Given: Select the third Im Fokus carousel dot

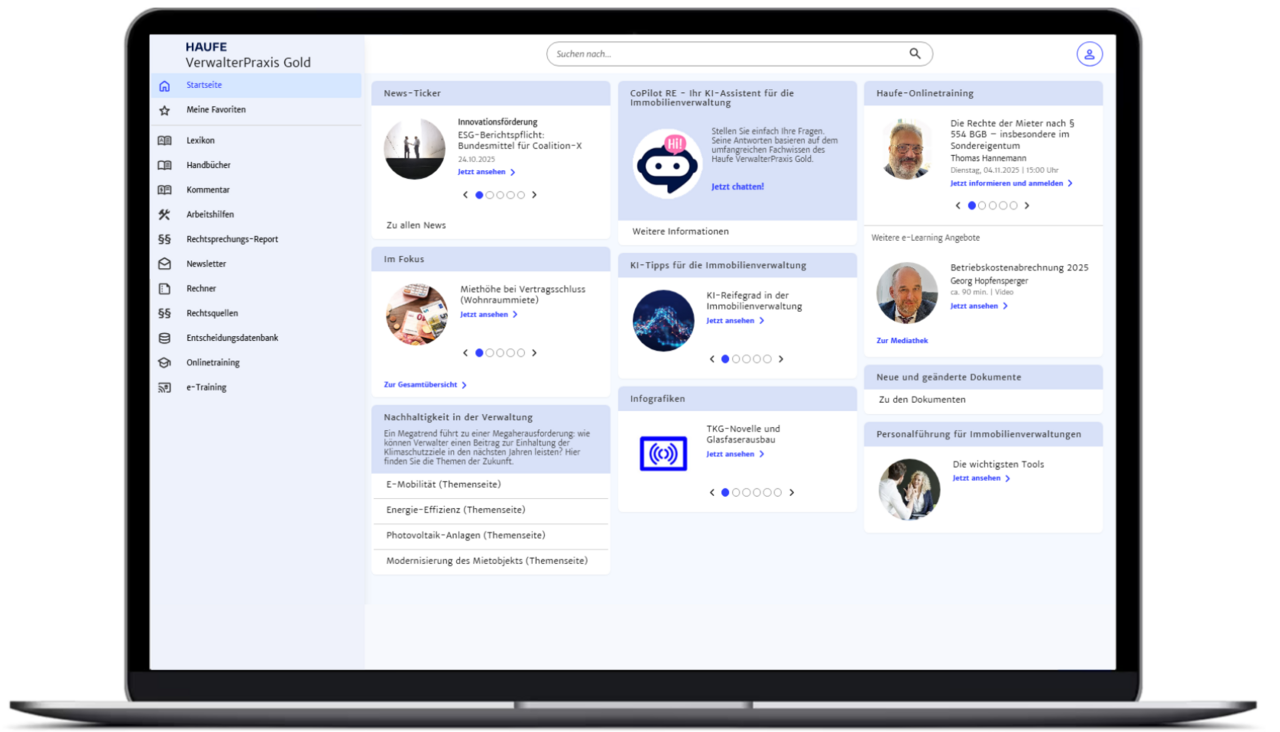Looking at the screenshot, I should pos(500,353).
